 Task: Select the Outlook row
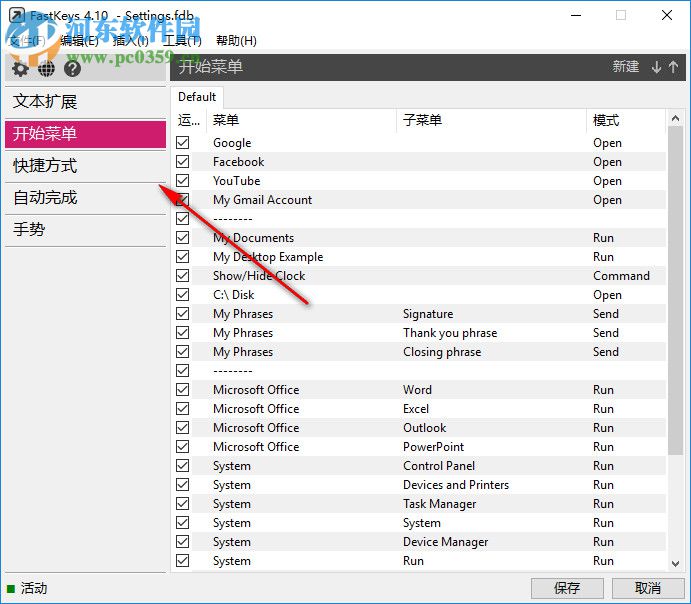pyautogui.click(x=420, y=427)
